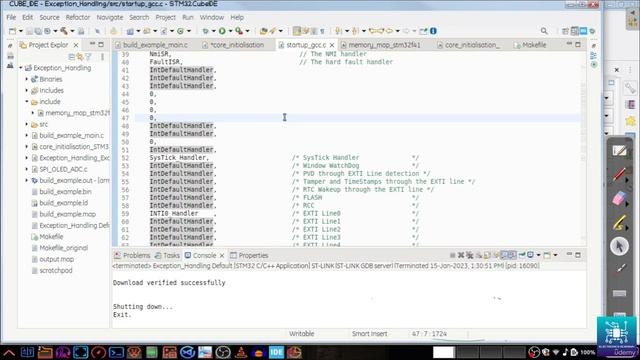This screenshot has height=360, width=640.
Task: Open the Debug dropdown arrow
Action: [213, 31]
